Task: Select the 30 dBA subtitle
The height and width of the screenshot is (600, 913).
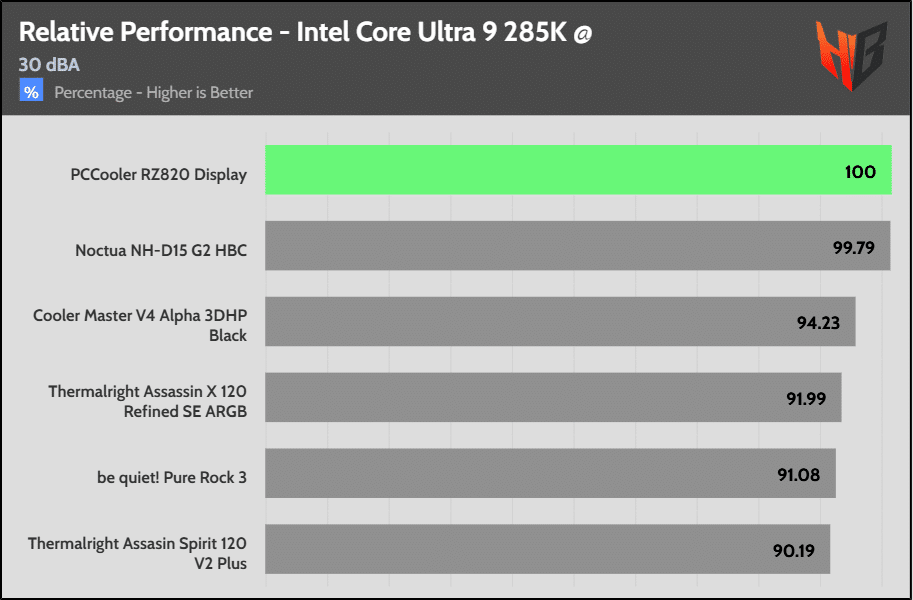Action: (x=49, y=65)
